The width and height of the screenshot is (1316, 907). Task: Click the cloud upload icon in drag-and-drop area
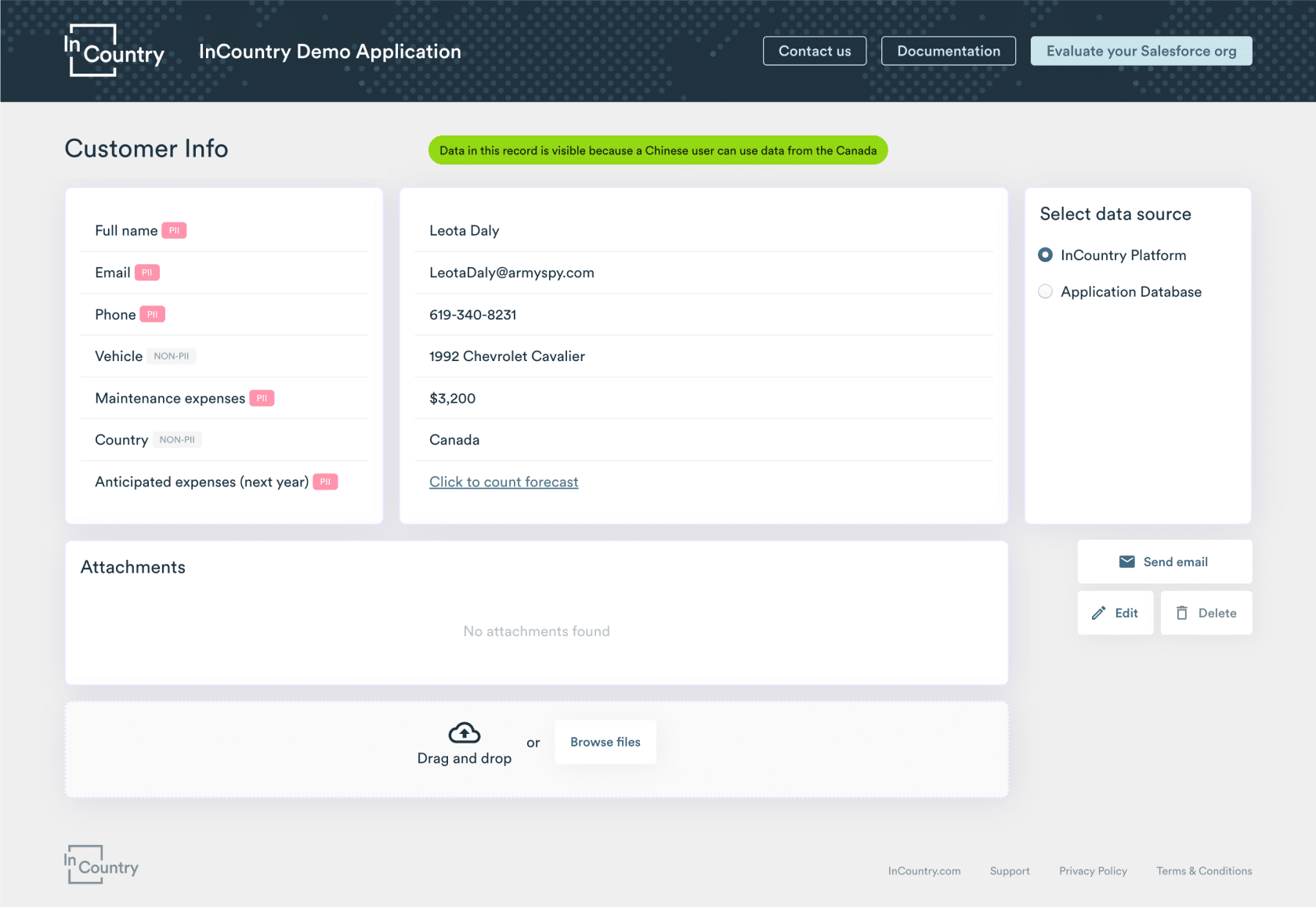click(464, 732)
